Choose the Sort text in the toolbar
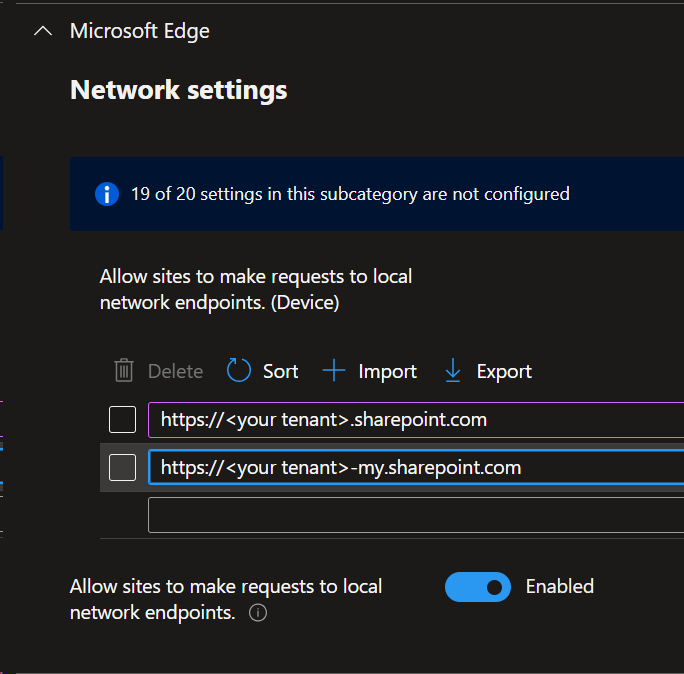The image size is (684, 674). click(280, 371)
